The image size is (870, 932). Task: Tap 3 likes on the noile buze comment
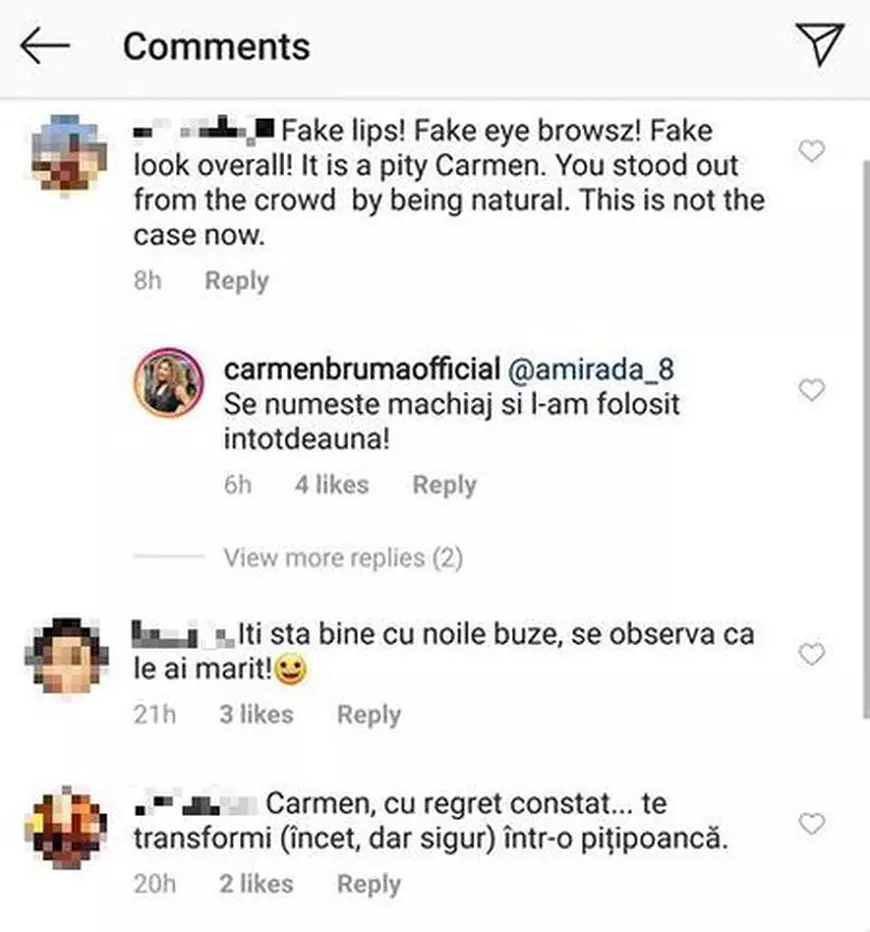point(255,714)
